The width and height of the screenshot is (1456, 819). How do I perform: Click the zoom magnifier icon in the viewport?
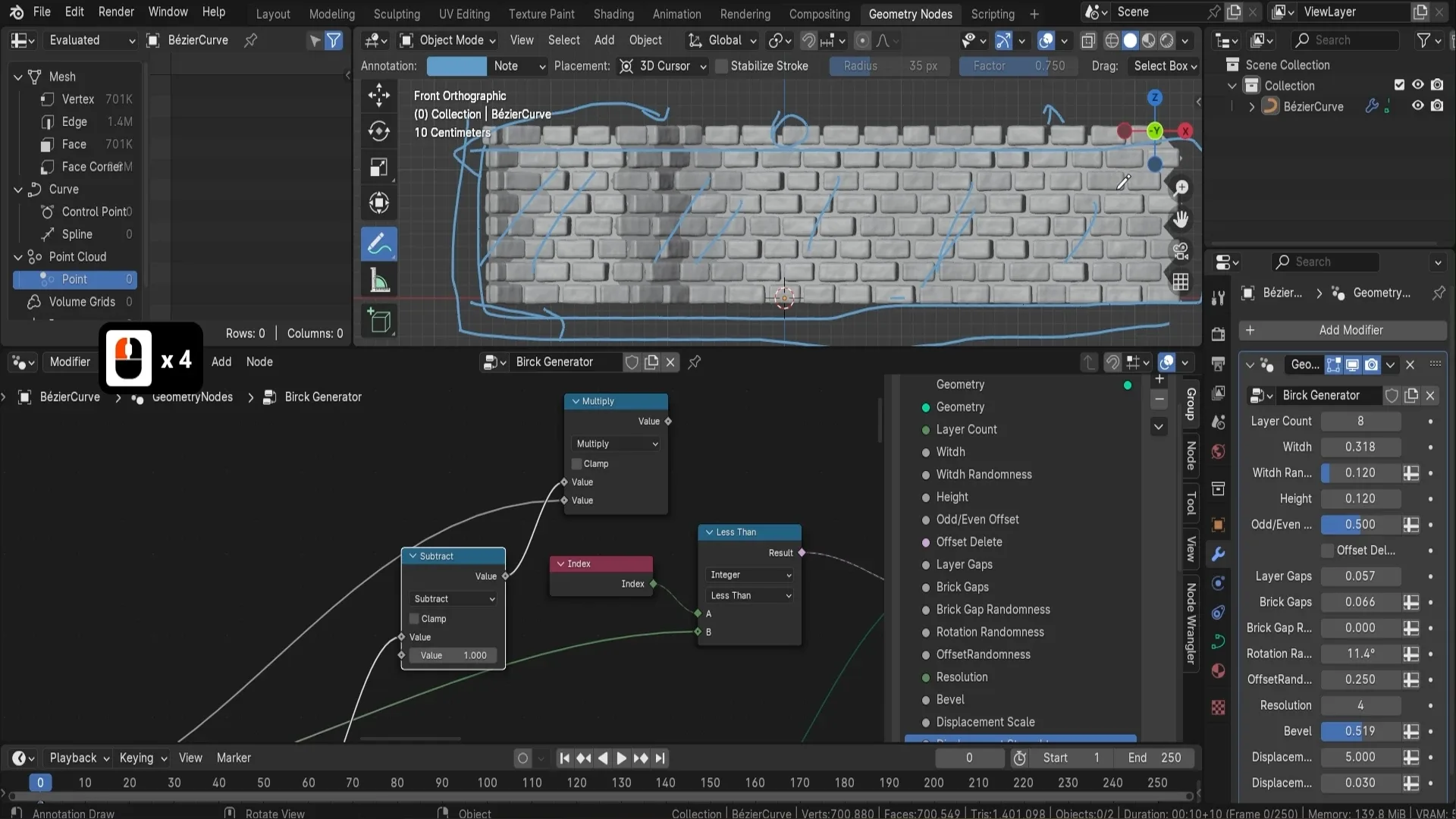1181,187
